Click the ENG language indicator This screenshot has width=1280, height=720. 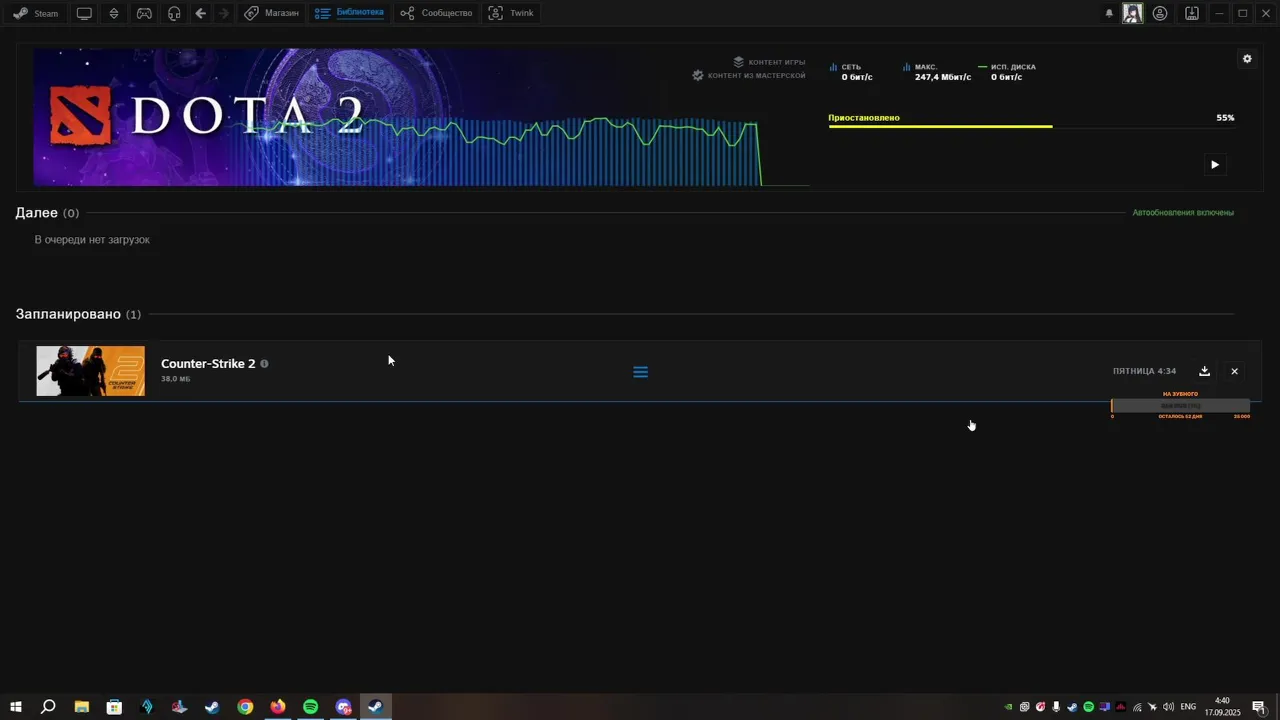tap(1188, 707)
